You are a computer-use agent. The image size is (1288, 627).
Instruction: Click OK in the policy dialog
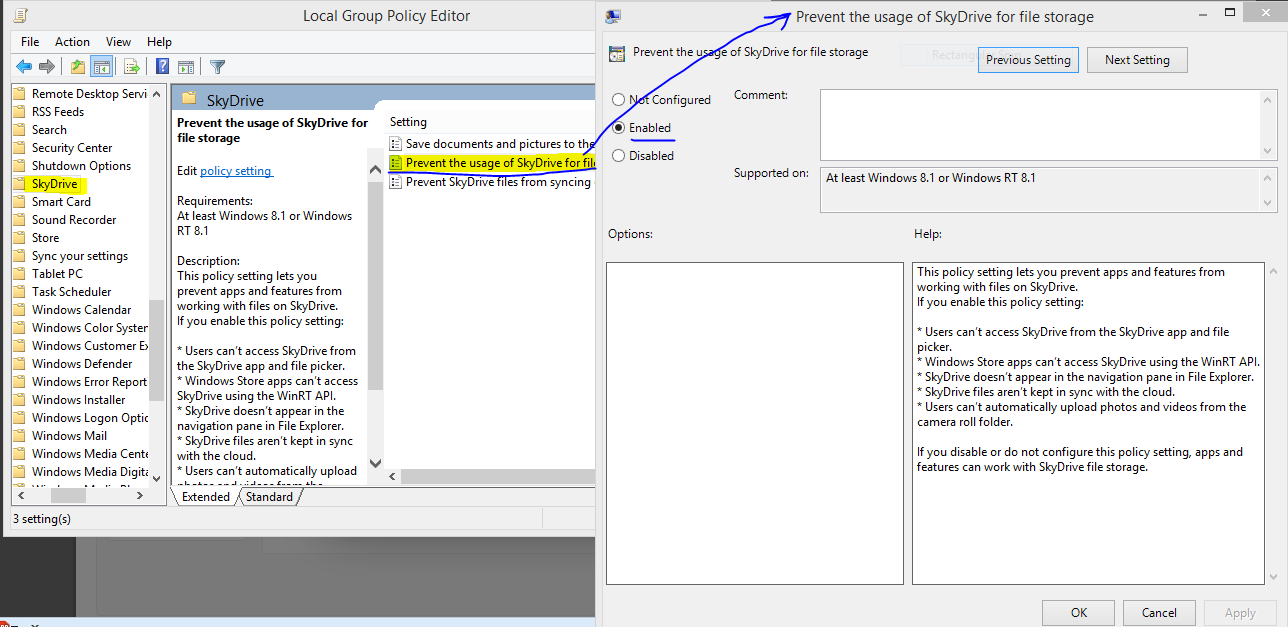[1079, 613]
